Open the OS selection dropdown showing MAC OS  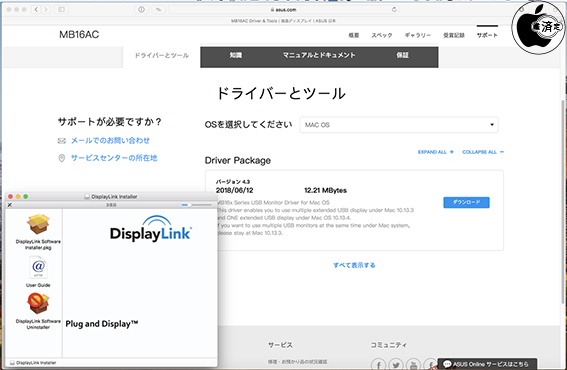pyautogui.click(x=399, y=125)
